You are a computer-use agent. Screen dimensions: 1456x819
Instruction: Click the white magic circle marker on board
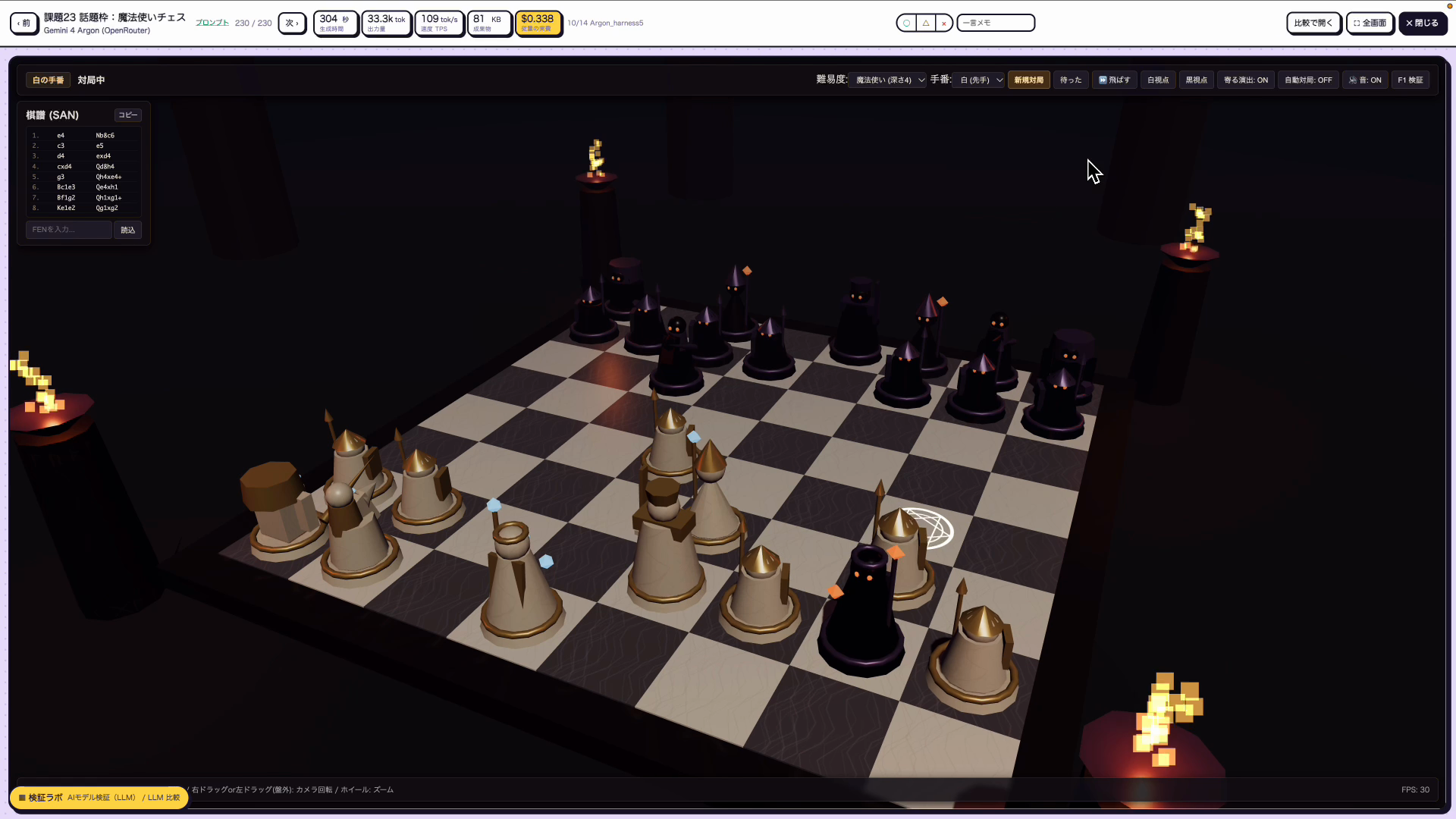(931, 528)
